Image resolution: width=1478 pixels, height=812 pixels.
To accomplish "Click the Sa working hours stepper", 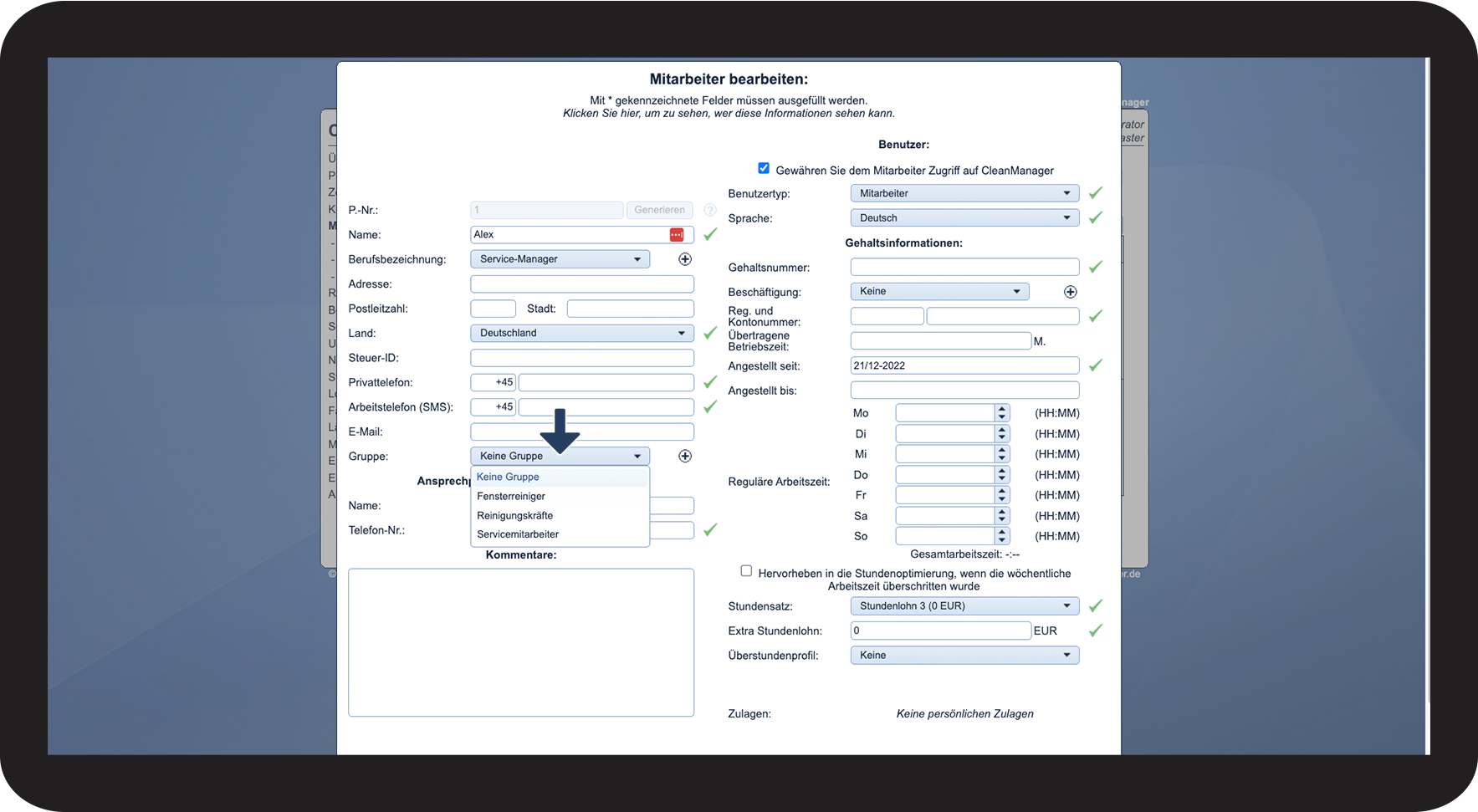I will tap(1002, 516).
